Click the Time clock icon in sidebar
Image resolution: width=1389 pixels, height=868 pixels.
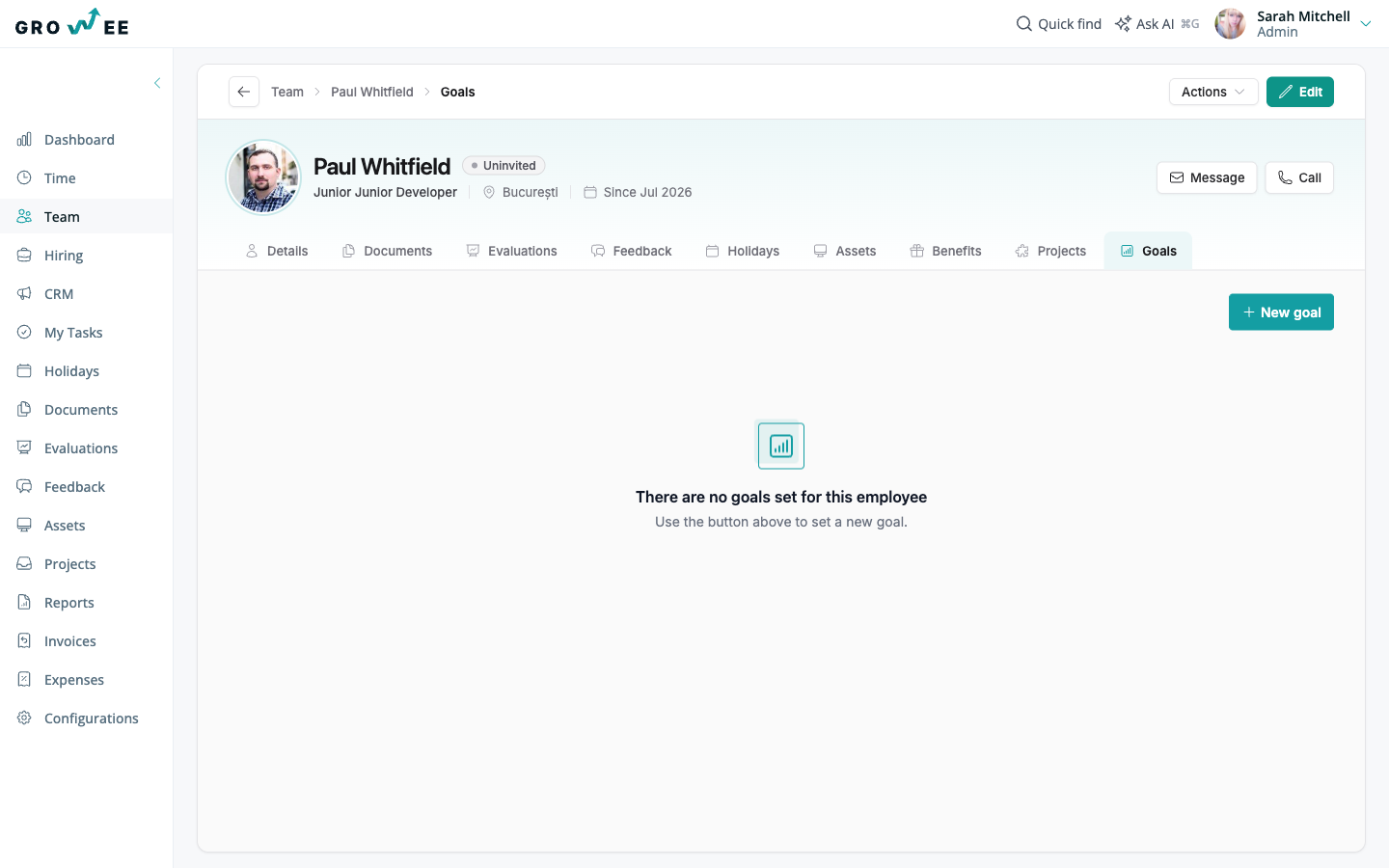24,177
